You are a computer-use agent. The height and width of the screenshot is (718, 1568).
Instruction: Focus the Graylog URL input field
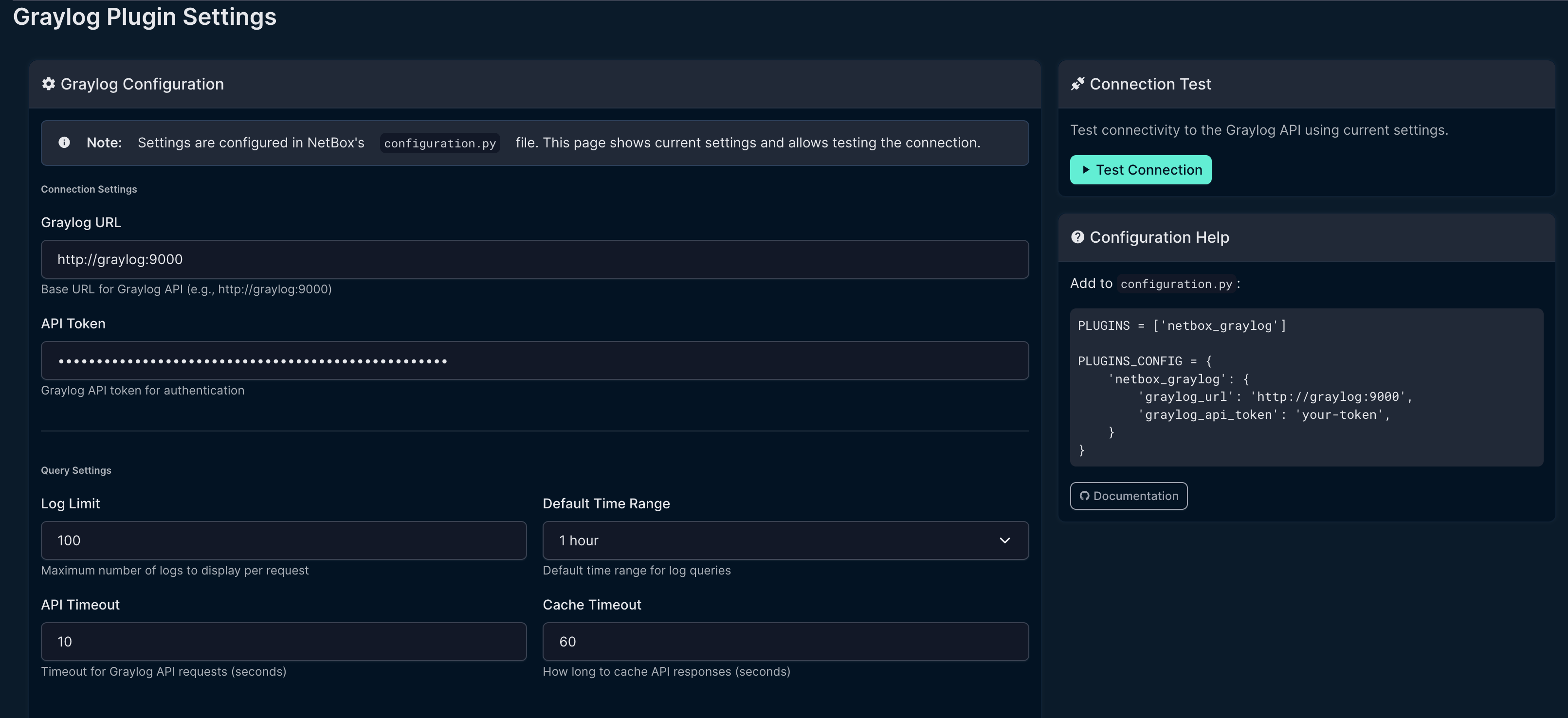[x=534, y=259]
